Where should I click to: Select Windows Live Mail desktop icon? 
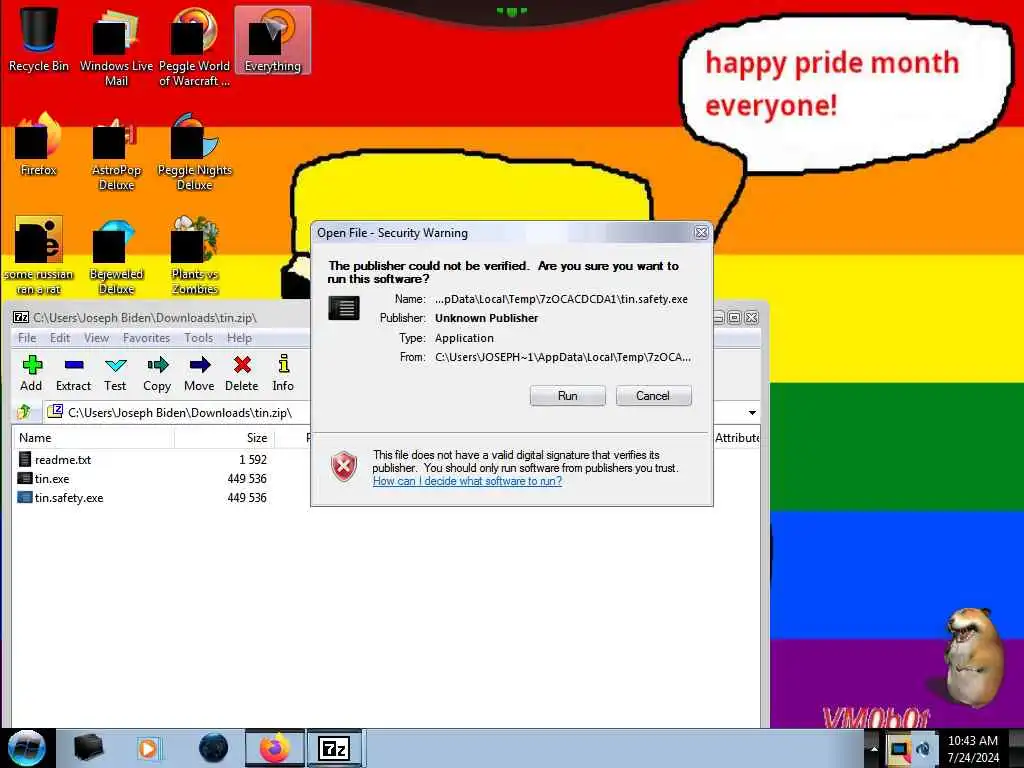click(116, 46)
